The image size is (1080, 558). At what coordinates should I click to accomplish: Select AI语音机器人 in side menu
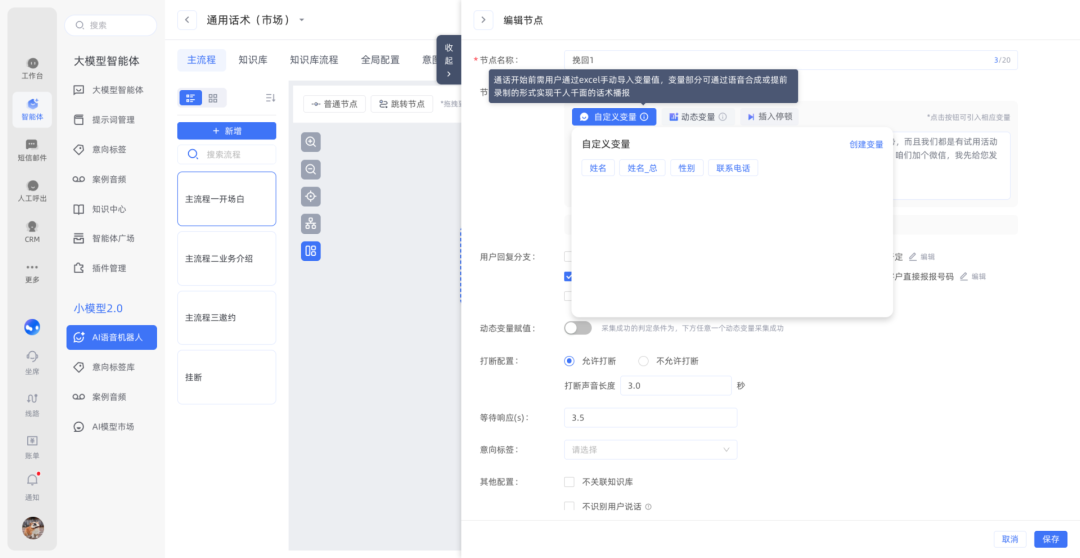[112, 338]
